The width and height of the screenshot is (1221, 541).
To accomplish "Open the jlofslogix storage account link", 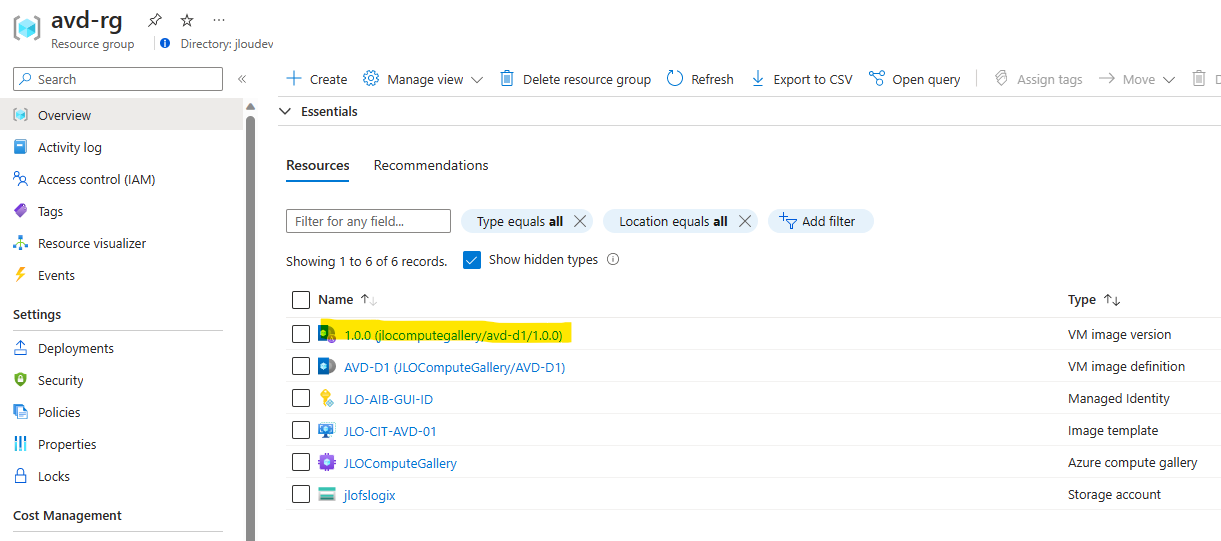I will coord(370,495).
